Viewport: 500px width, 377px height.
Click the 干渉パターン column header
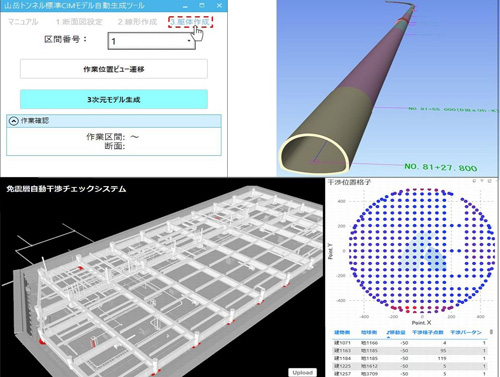click(x=466, y=332)
